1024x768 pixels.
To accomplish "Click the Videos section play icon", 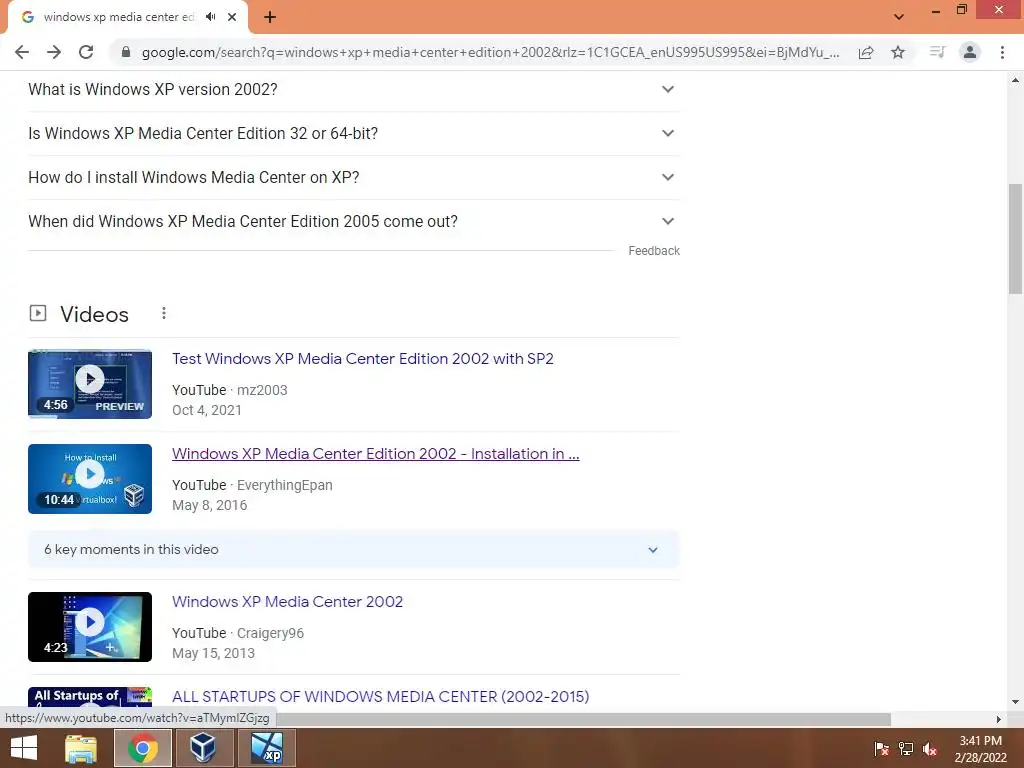I will tap(38, 313).
